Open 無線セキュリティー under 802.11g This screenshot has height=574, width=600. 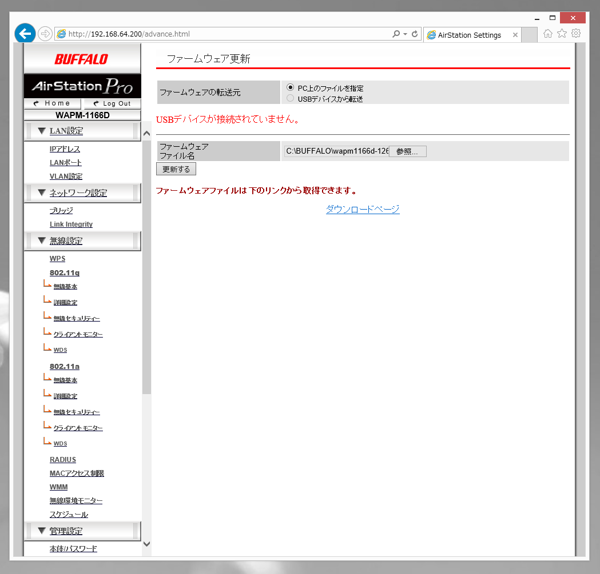click(77, 318)
